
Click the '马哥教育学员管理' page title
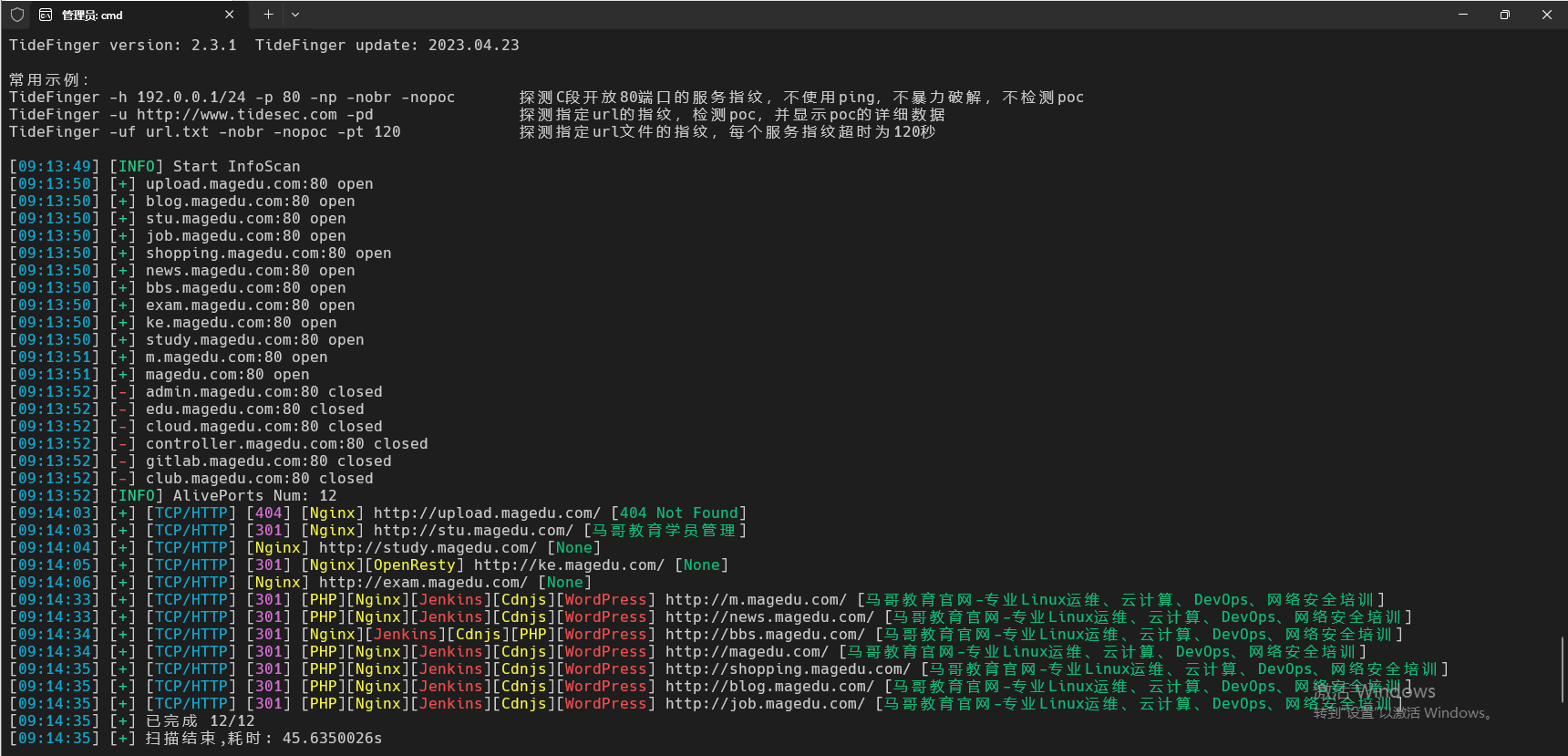665,531
